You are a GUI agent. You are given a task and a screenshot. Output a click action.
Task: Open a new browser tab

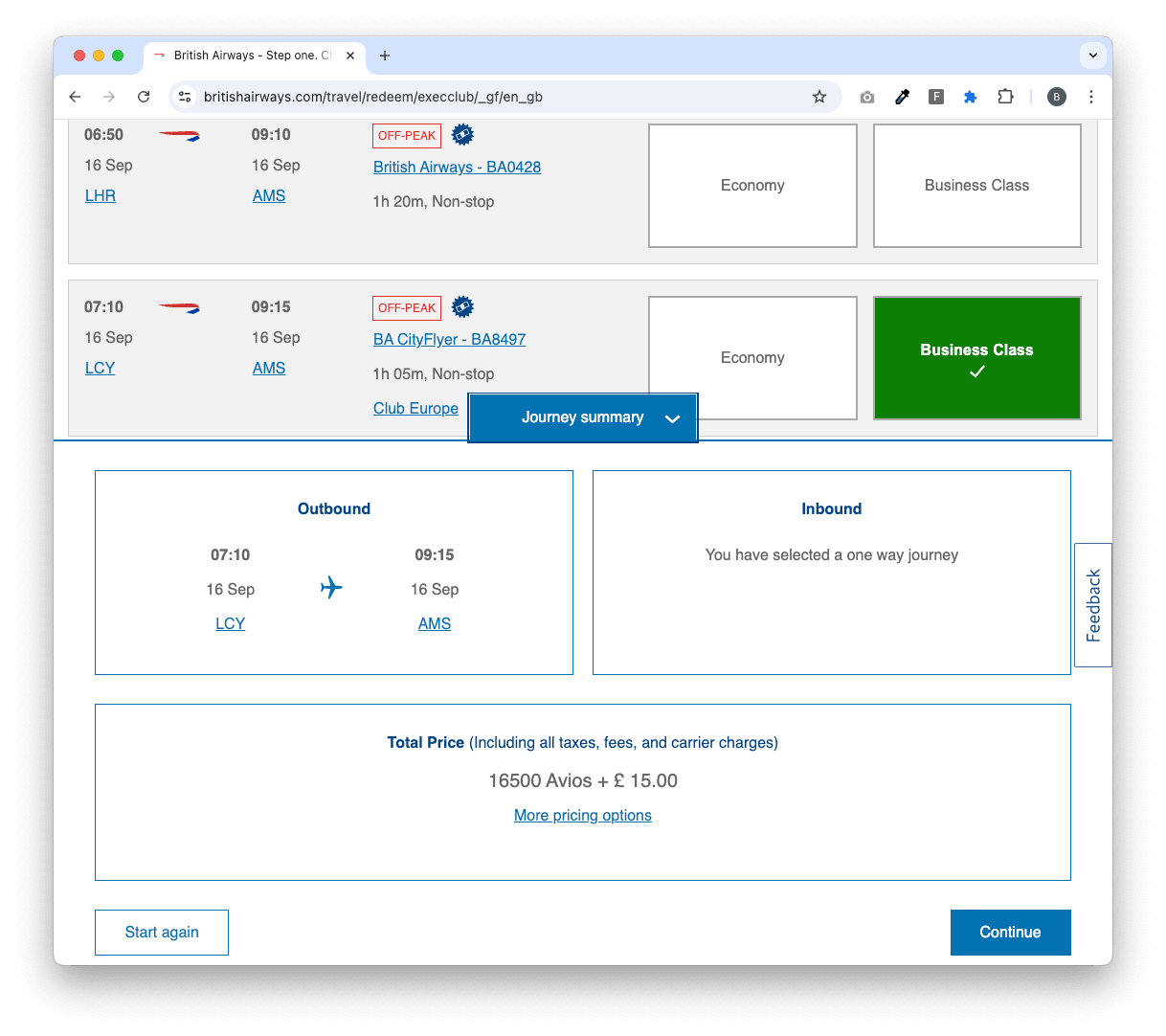(385, 56)
